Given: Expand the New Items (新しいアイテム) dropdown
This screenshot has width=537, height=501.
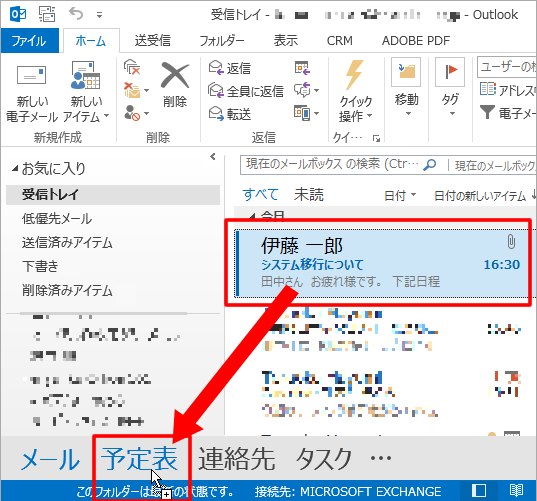Looking at the screenshot, I should pos(86,109).
